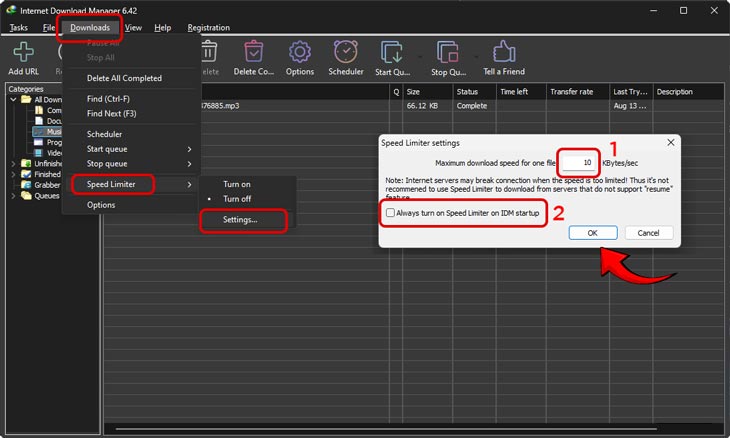Open the View menu
This screenshot has height=438, width=730.
[133, 28]
